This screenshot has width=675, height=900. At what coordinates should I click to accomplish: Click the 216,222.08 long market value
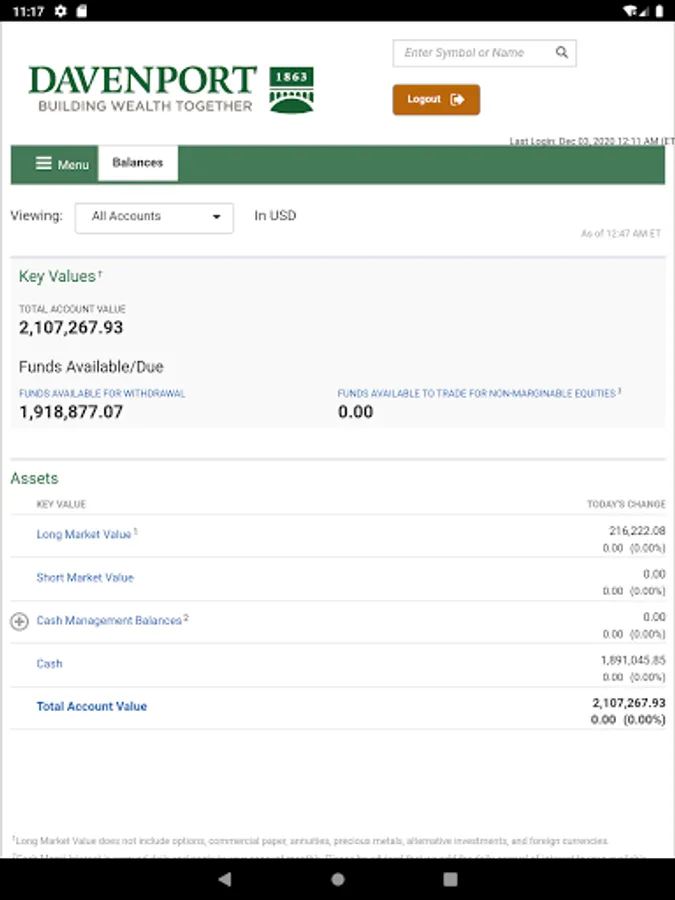(637, 531)
